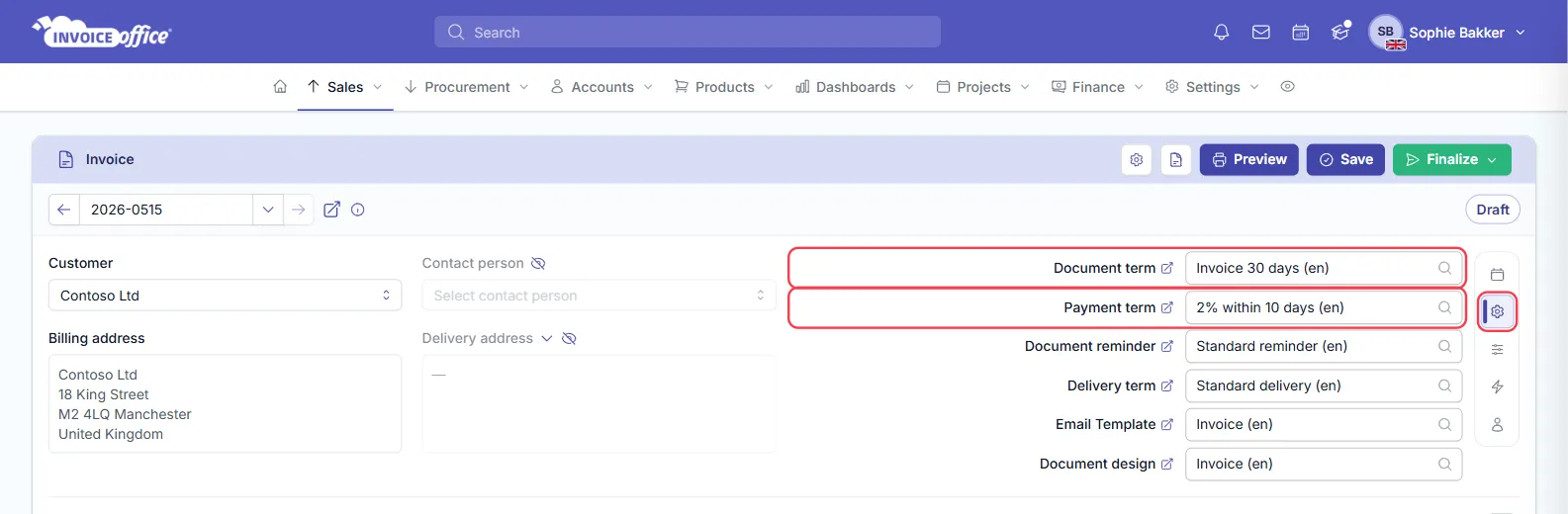Click Document term field Invoice 30 days

pos(1324,268)
